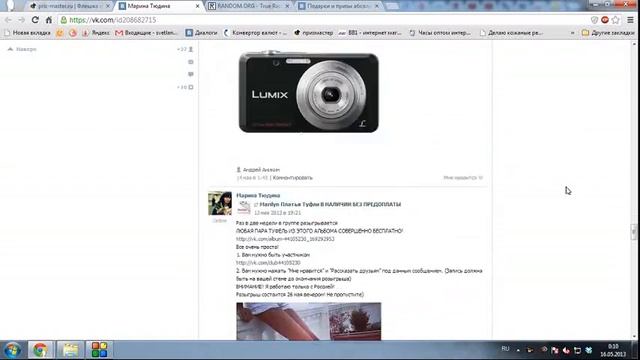
Task: Open the Яндекс bookmark
Action: tap(96, 33)
